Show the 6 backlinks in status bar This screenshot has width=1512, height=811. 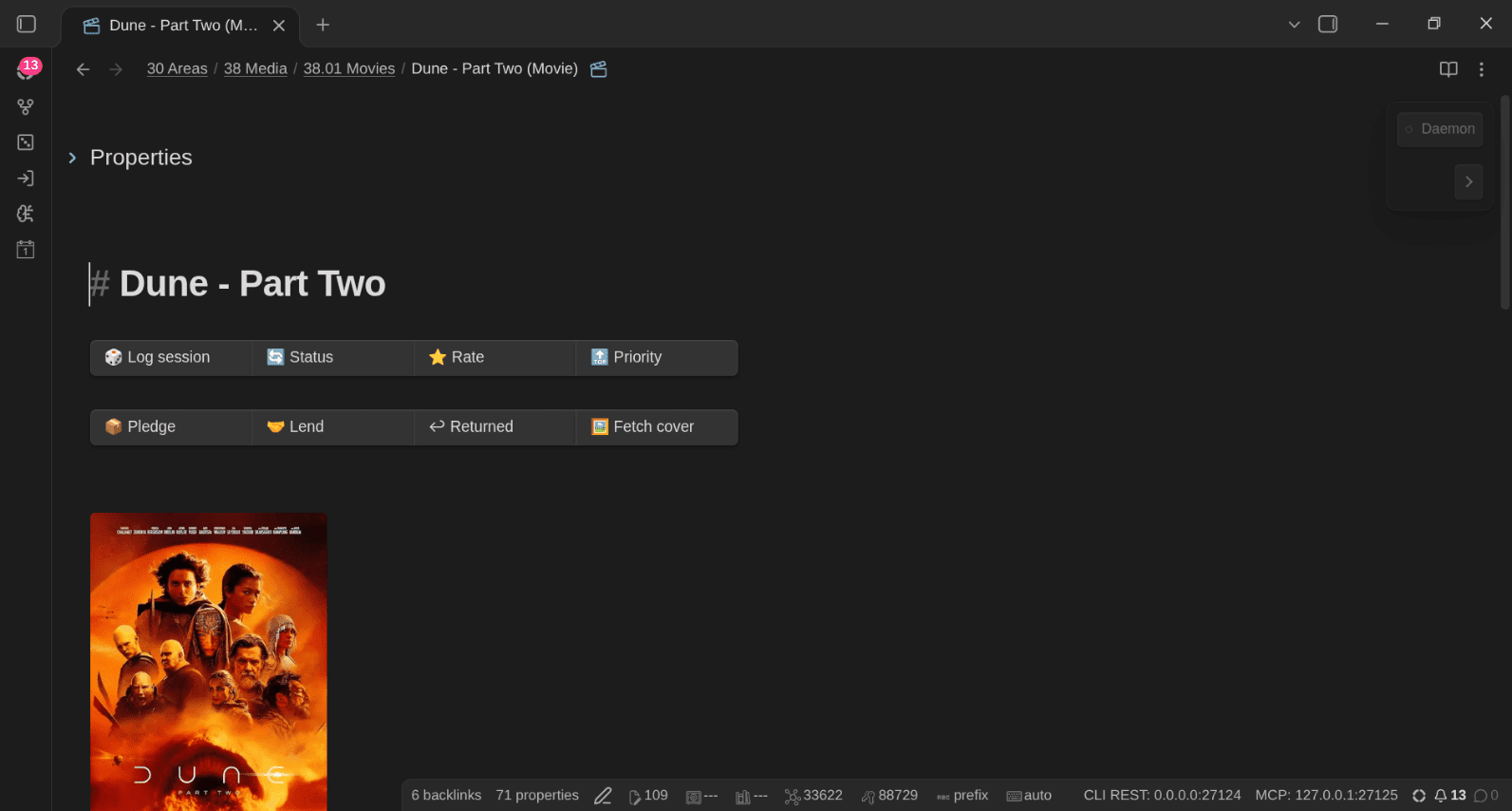point(446,796)
